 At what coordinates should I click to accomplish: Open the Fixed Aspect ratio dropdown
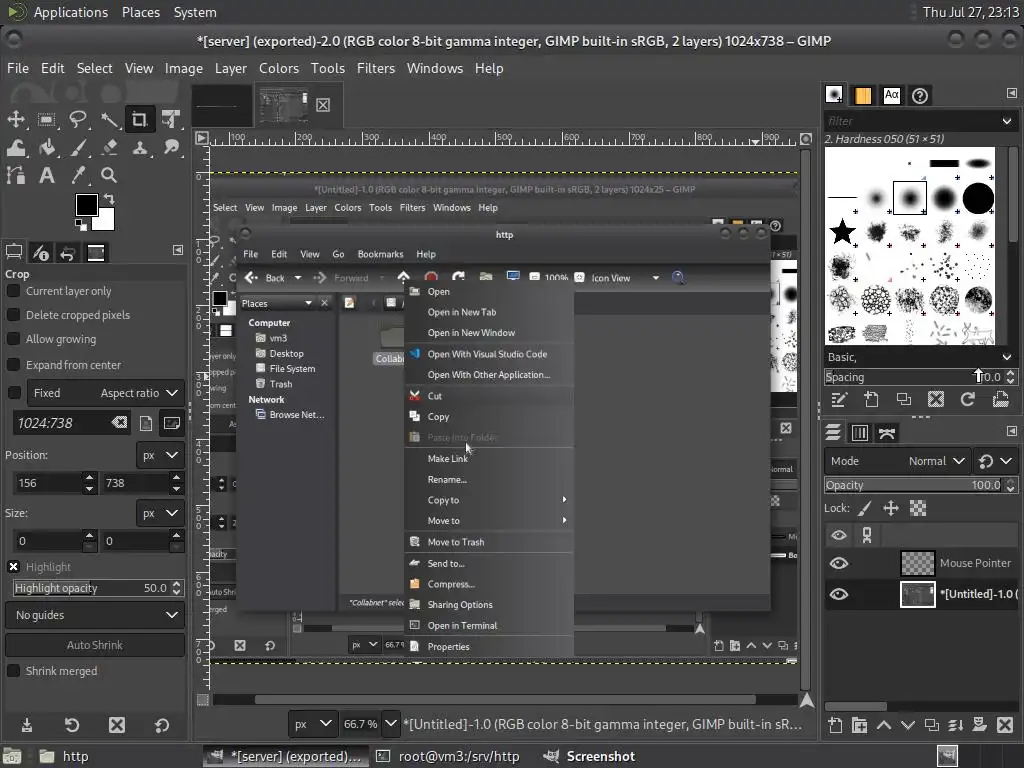coord(105,392)
